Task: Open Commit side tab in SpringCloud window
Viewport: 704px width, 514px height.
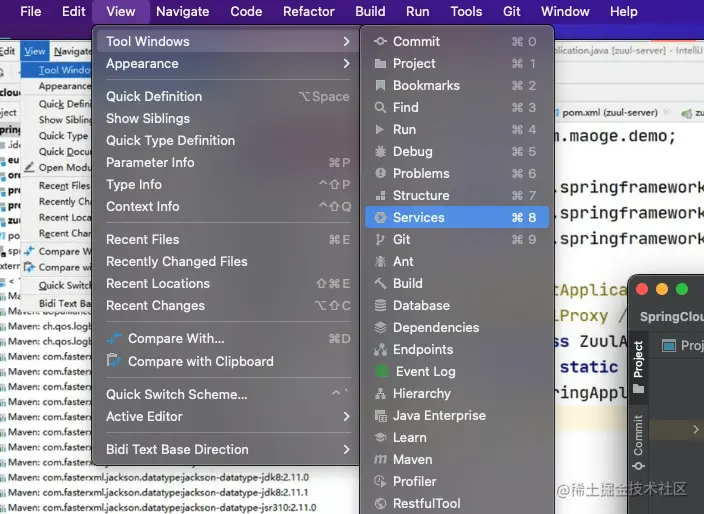Action: click(638, 442)
